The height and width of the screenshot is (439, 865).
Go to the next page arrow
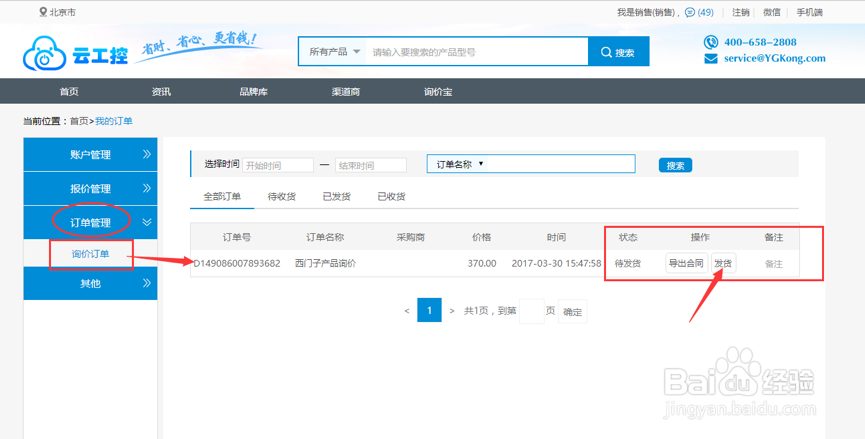[452, 311]
